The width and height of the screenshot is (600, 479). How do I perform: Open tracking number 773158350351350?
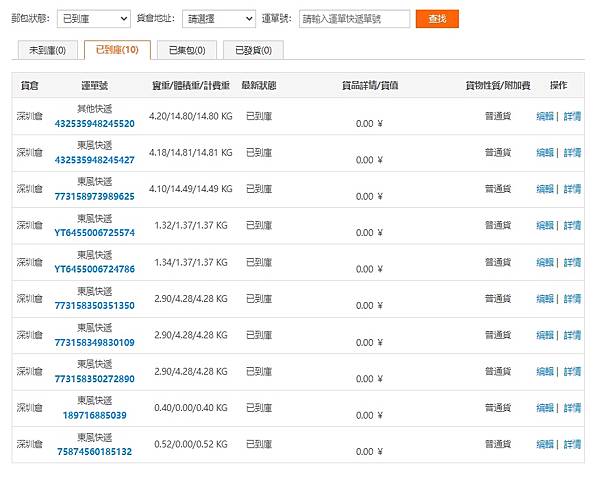(95, 305)
